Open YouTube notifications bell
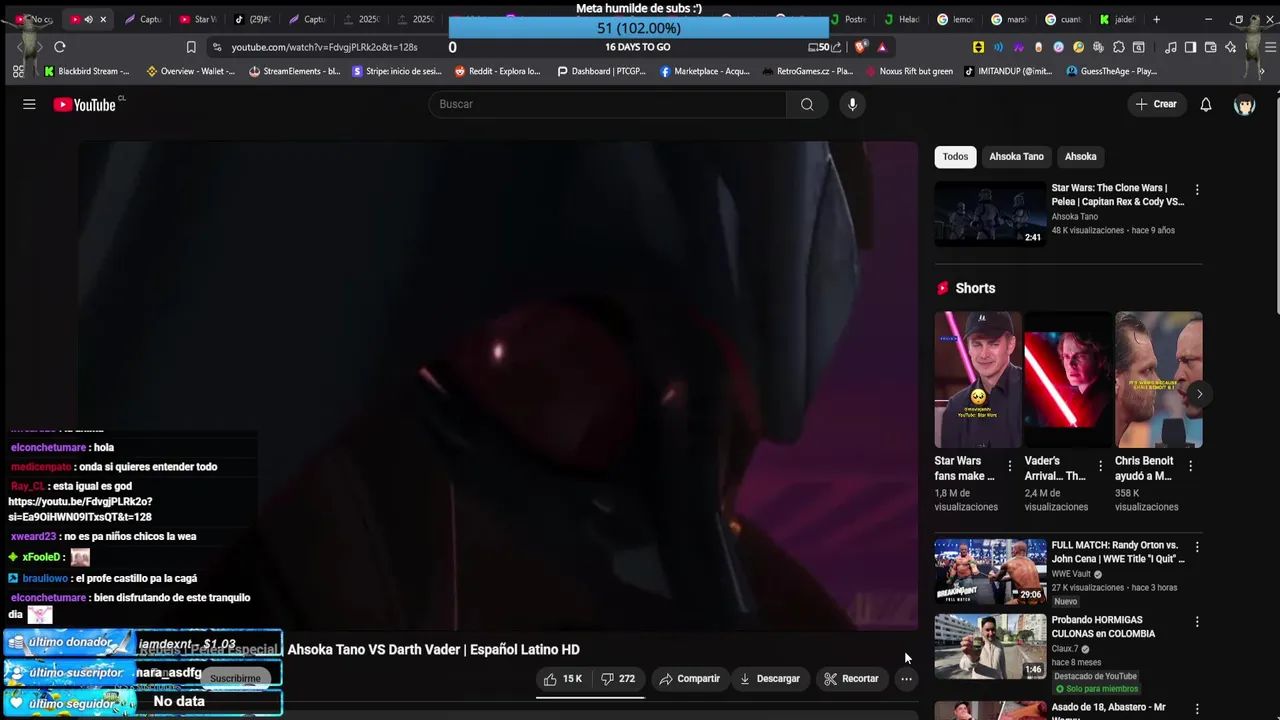1280x720 pixels. (x=1206, y=104)
